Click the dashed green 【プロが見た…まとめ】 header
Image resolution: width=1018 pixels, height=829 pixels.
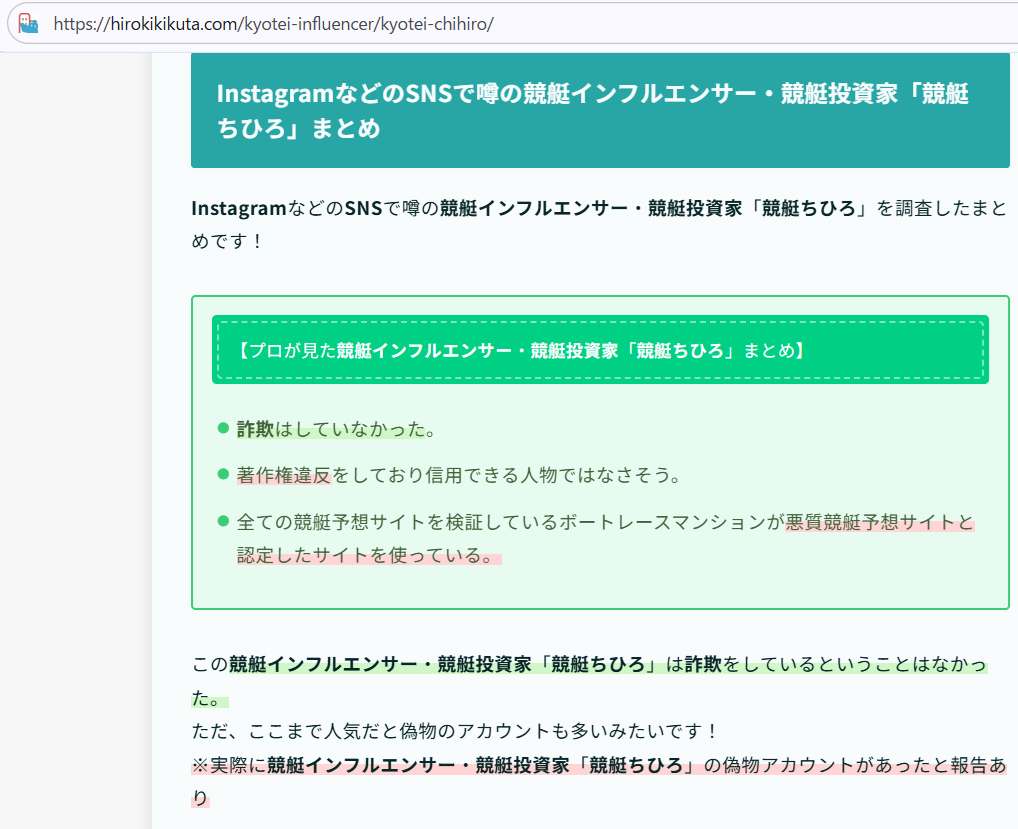coord(600,350)
